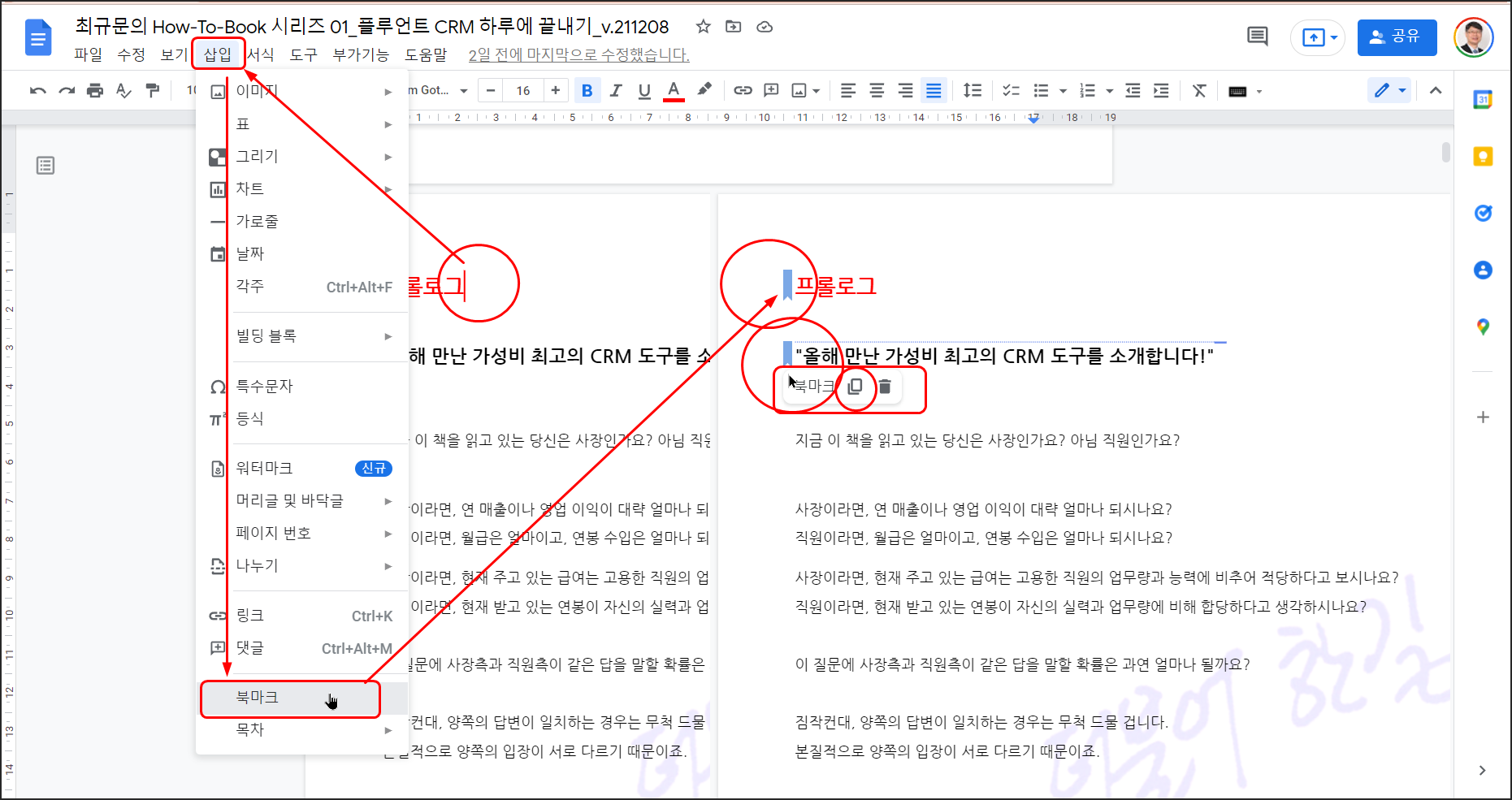This screenshot has width=1512, height=800.
Task: Open text color picker
Action: point(674,91)
